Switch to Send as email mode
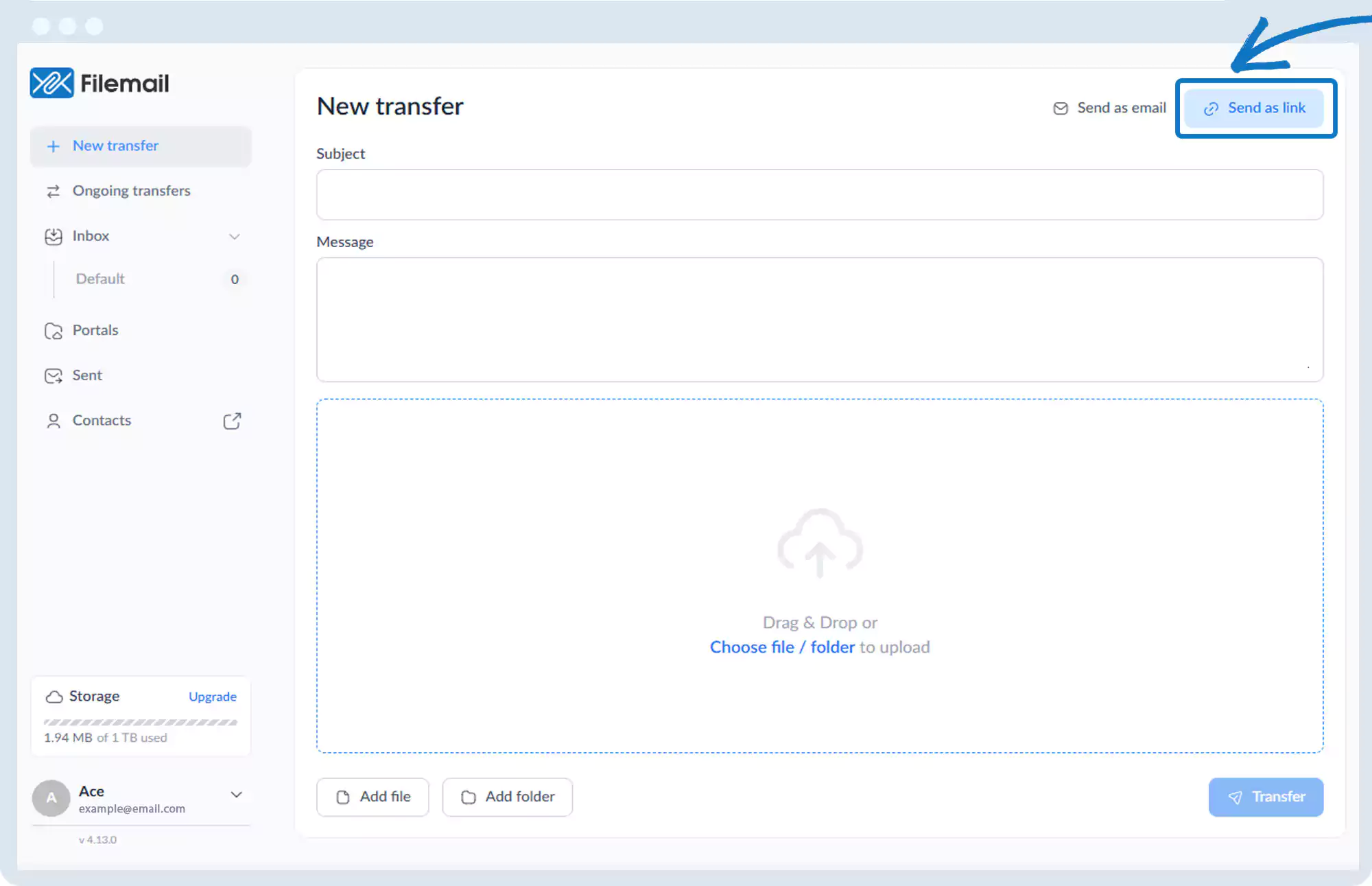Screen dimensions: 1372x886 point(1109,108)
